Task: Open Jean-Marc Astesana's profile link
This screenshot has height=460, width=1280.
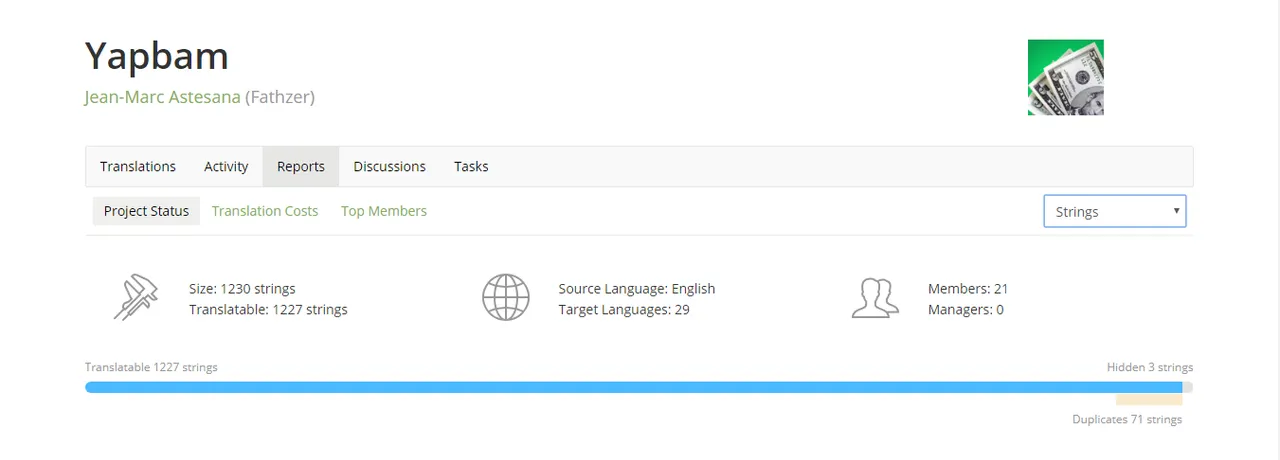Action: click(163, 97)
